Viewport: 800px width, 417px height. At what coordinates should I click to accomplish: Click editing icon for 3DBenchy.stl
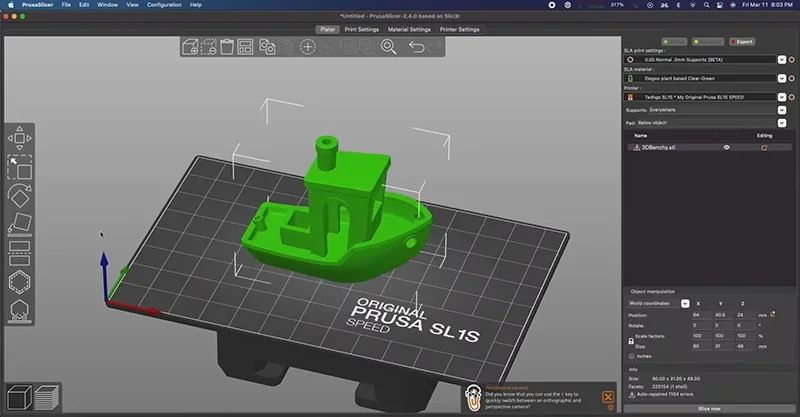pos(764,148)
